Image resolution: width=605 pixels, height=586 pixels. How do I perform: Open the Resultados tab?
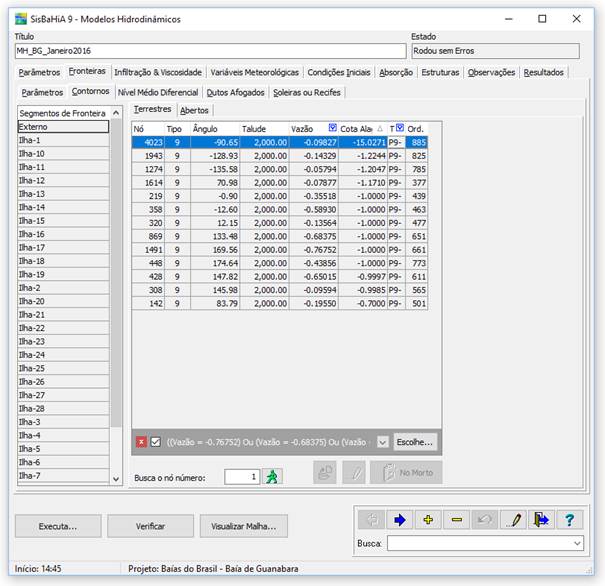click(x=543, y=72)
